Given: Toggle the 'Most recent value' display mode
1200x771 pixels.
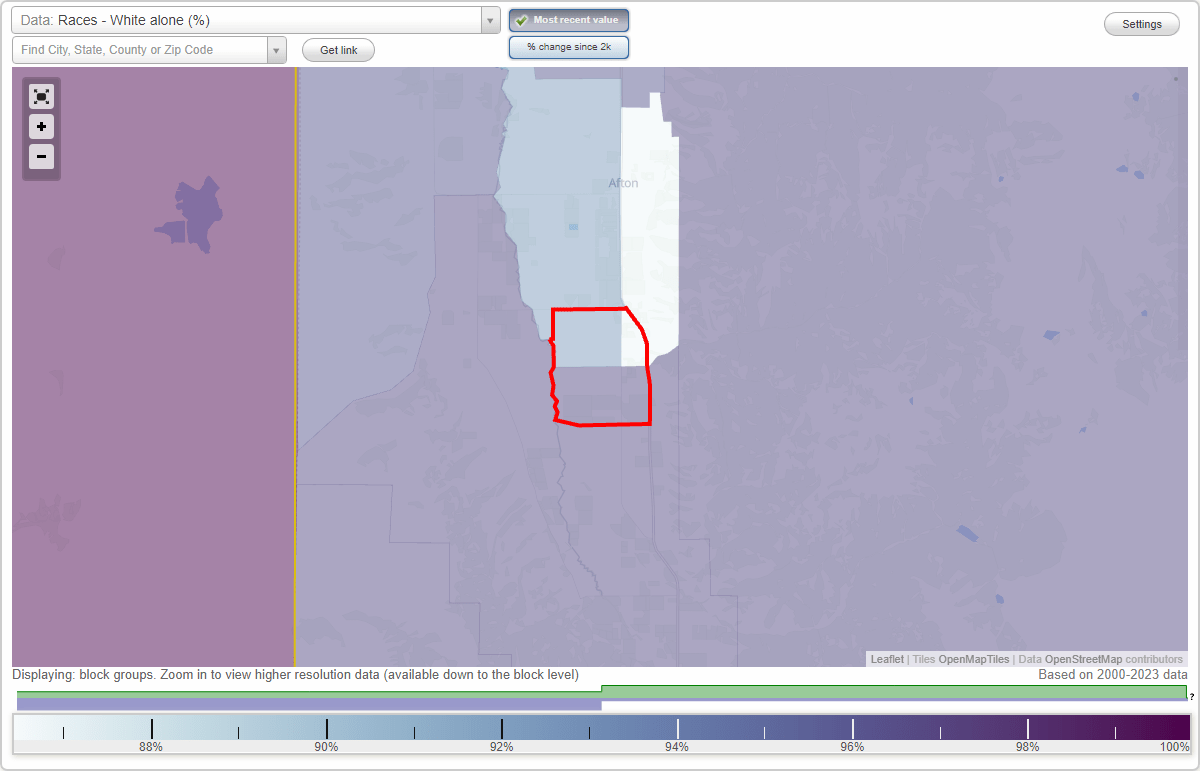Looking at the screenshot, I should click(x=568, y=20).
